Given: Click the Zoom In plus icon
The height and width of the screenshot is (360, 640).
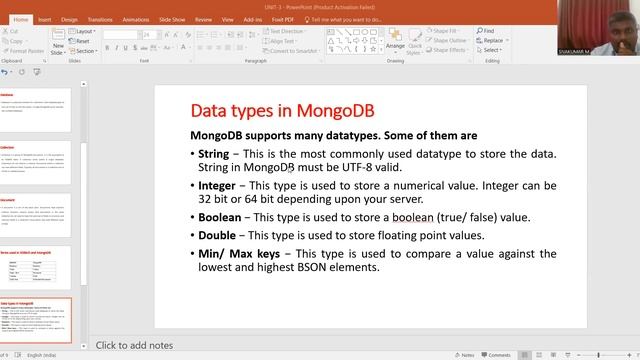Looking at the screenshot, I should point(629,355).
